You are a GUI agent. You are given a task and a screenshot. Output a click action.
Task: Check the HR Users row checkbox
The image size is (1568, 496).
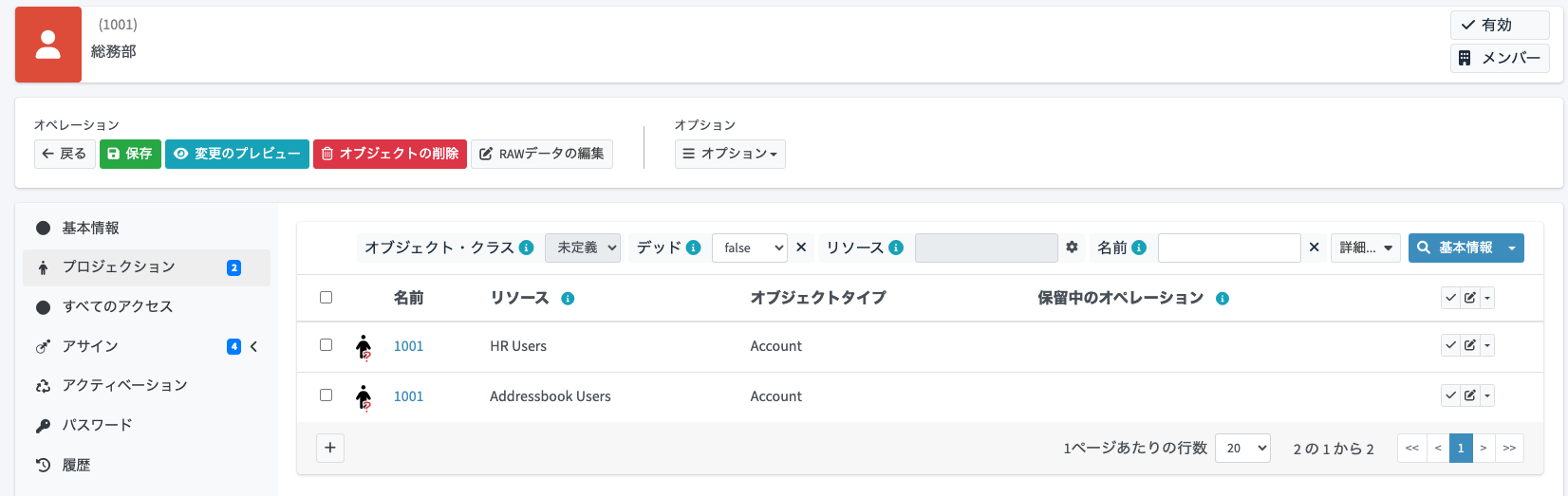[327, 345]
